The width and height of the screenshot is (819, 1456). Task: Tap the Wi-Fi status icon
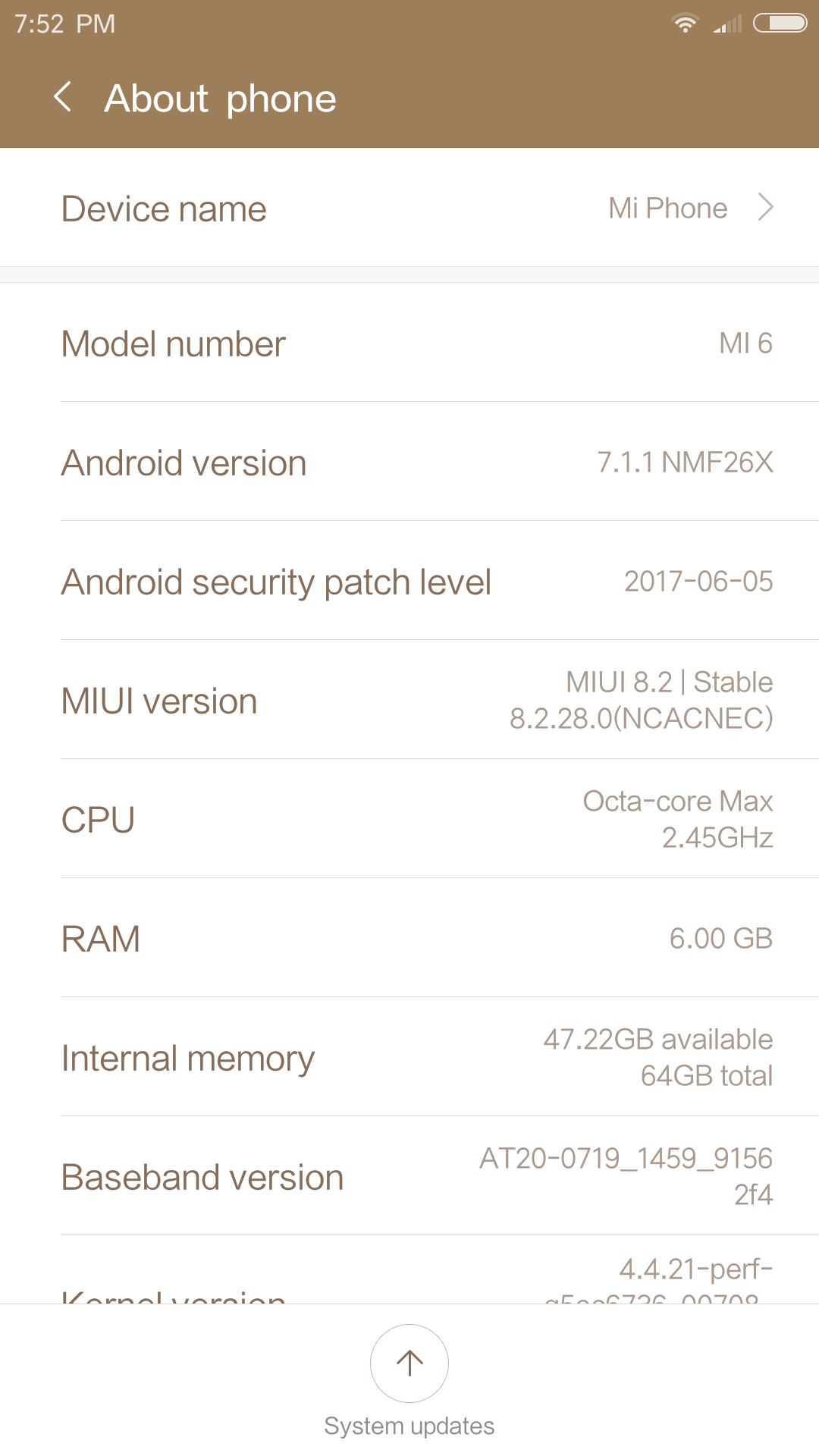pos(686,24)
